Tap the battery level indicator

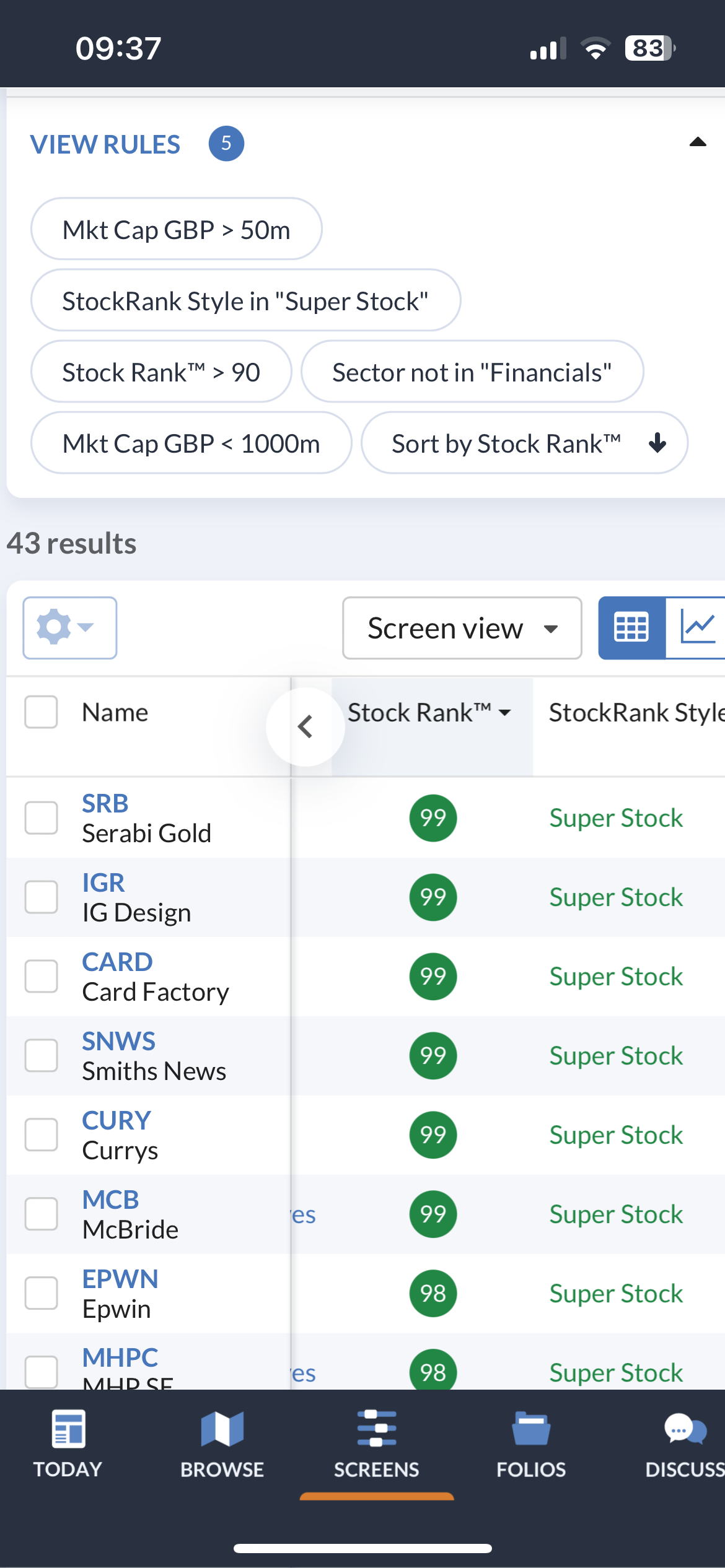pos(650,48)
